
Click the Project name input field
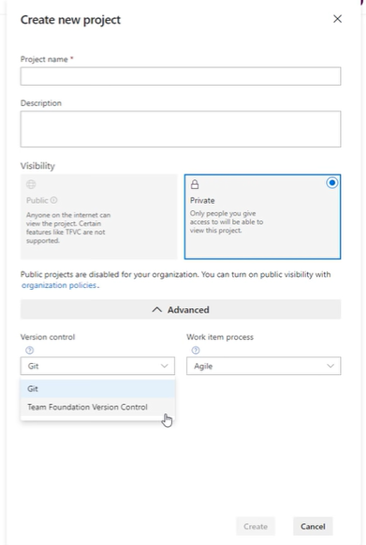[180, 76]
